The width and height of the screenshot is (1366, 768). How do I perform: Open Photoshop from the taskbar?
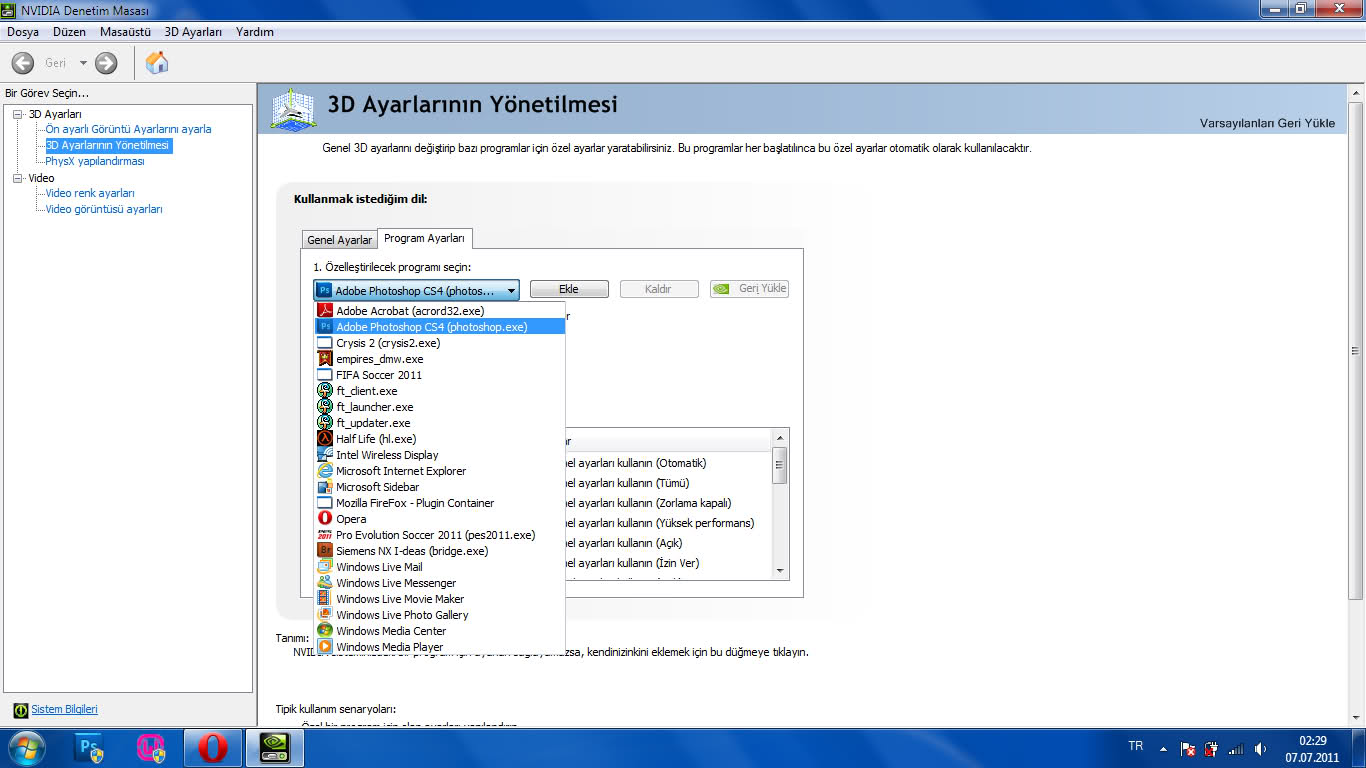coord(89,747)
